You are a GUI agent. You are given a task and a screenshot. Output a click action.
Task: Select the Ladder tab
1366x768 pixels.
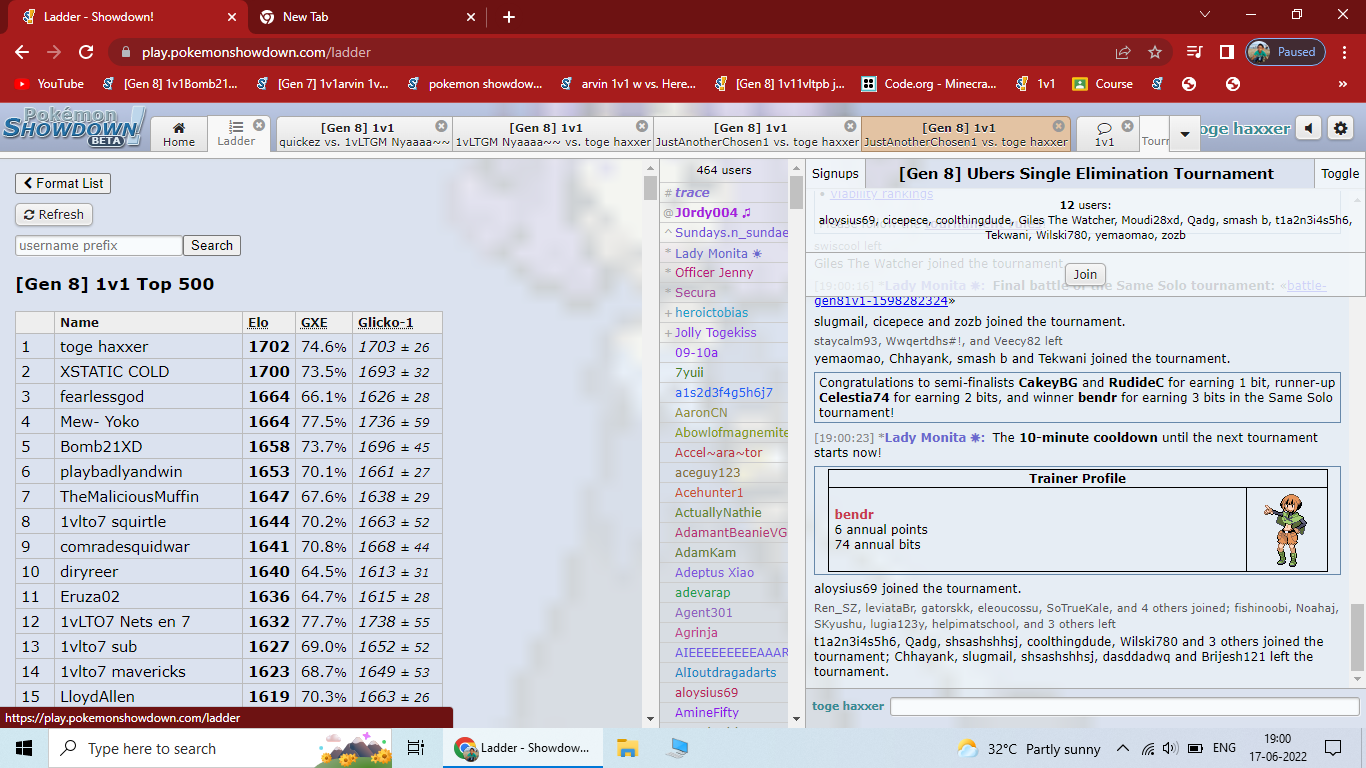point(236,134)
